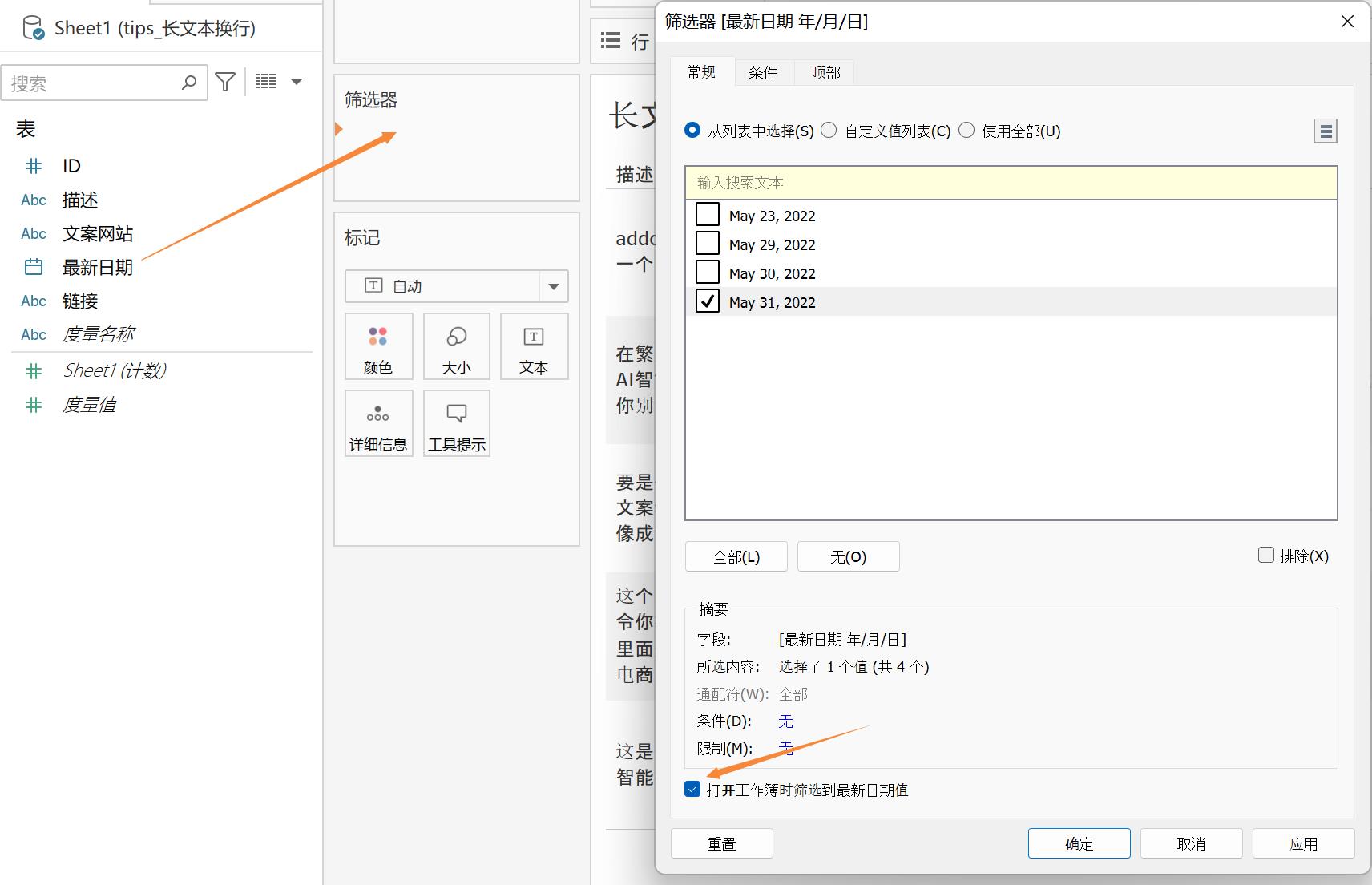Click the 详细信息 detail marks button
This screenshot has height=885, width=1372.
point(378,423)
